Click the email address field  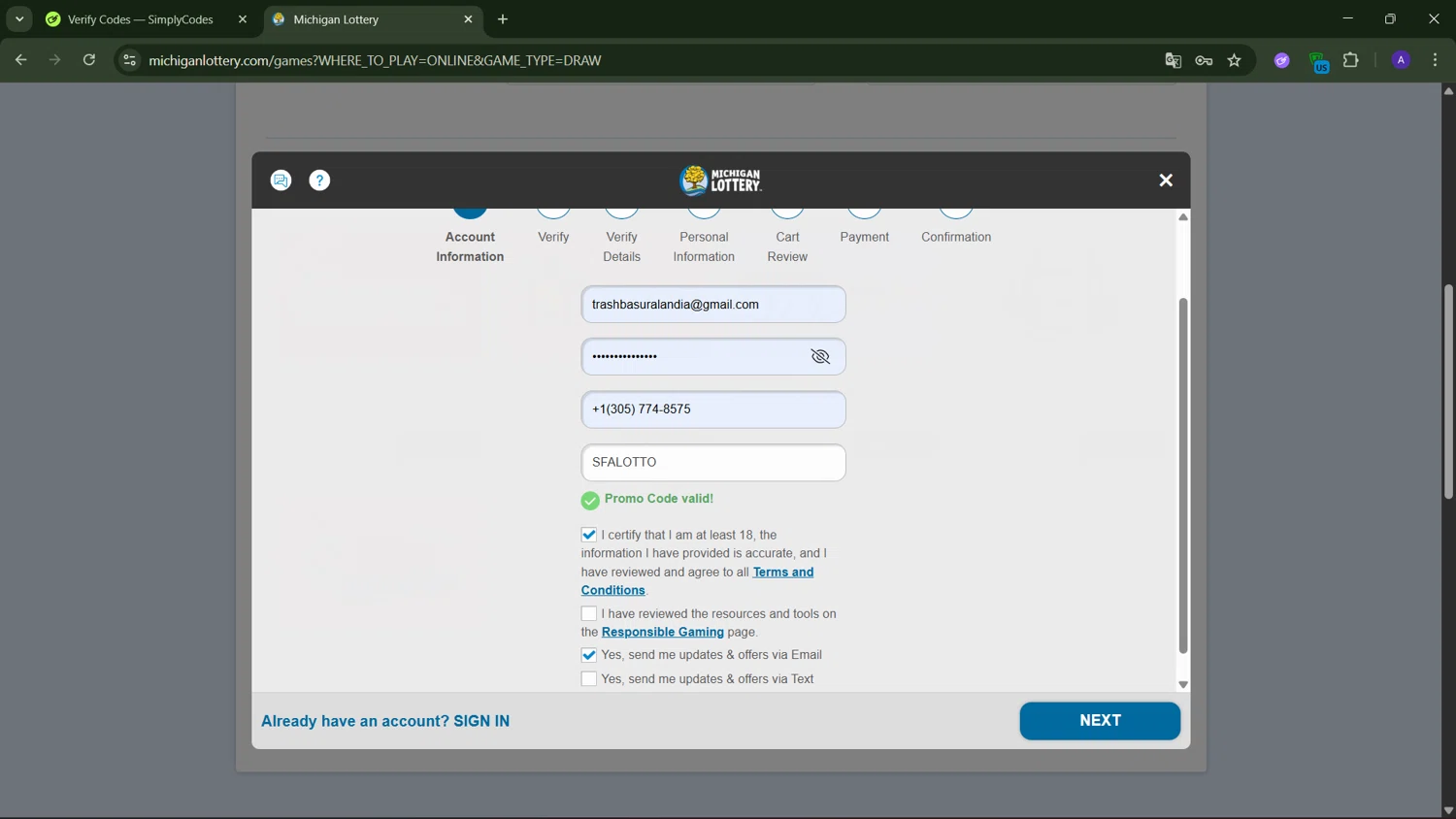(713, 305)
